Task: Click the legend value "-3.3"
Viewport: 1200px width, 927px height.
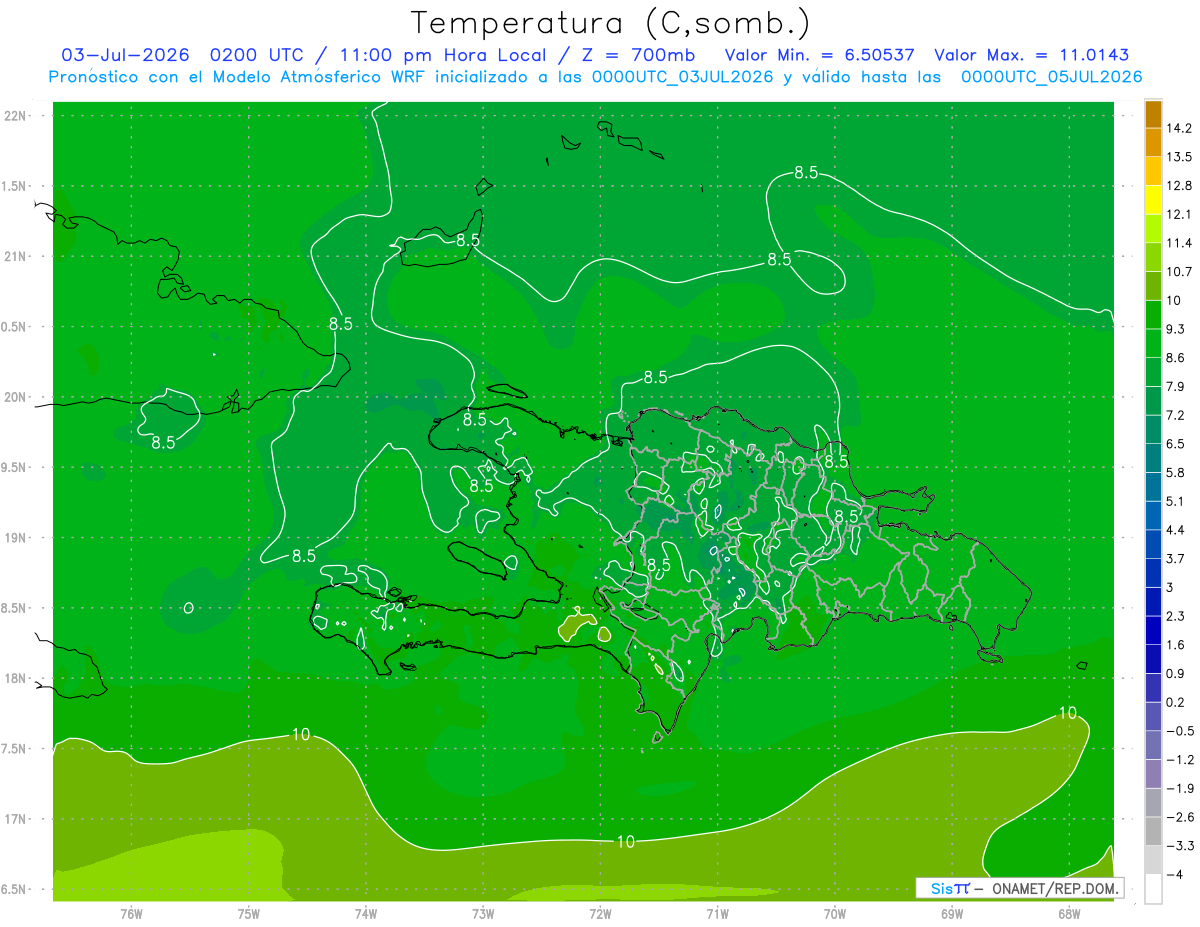Action: coord(1179,846)
